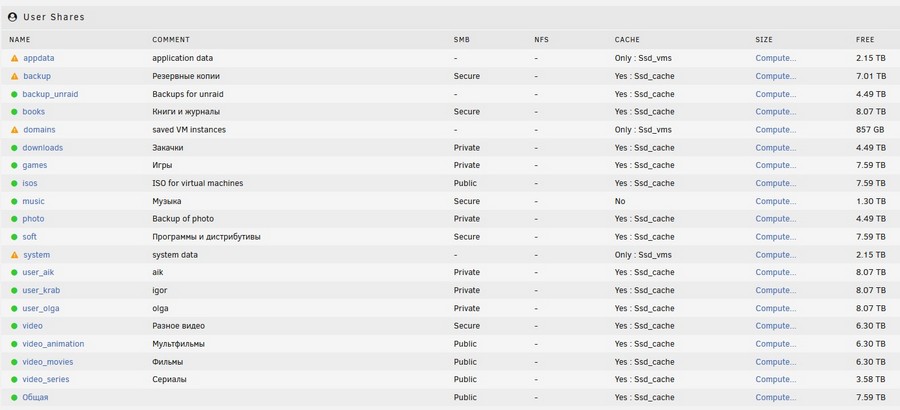The image size is (900, 410).
Task: Click the Size column header
Action: (764, 40)
